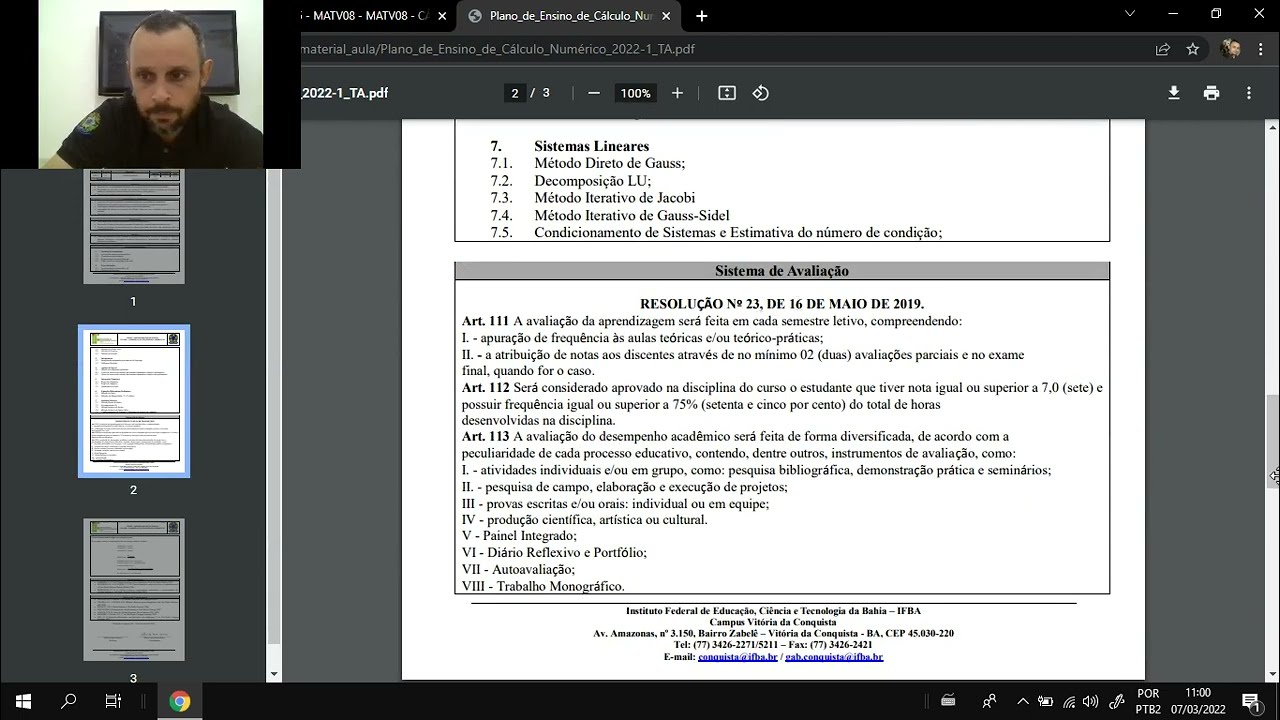Click the battery status icon
Viewport: 1280px width, 720px height.
[x=1045, y=701]
